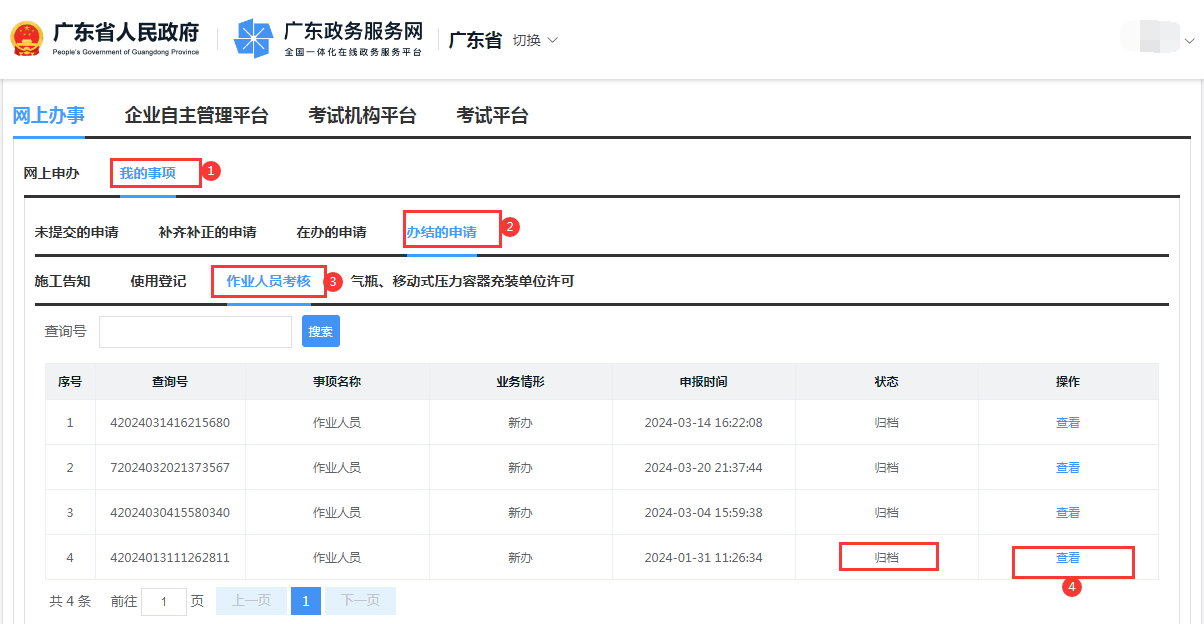Open the 未提交的申请 tab
This screenshot has height=624, width=1204.
click(76, 233)
